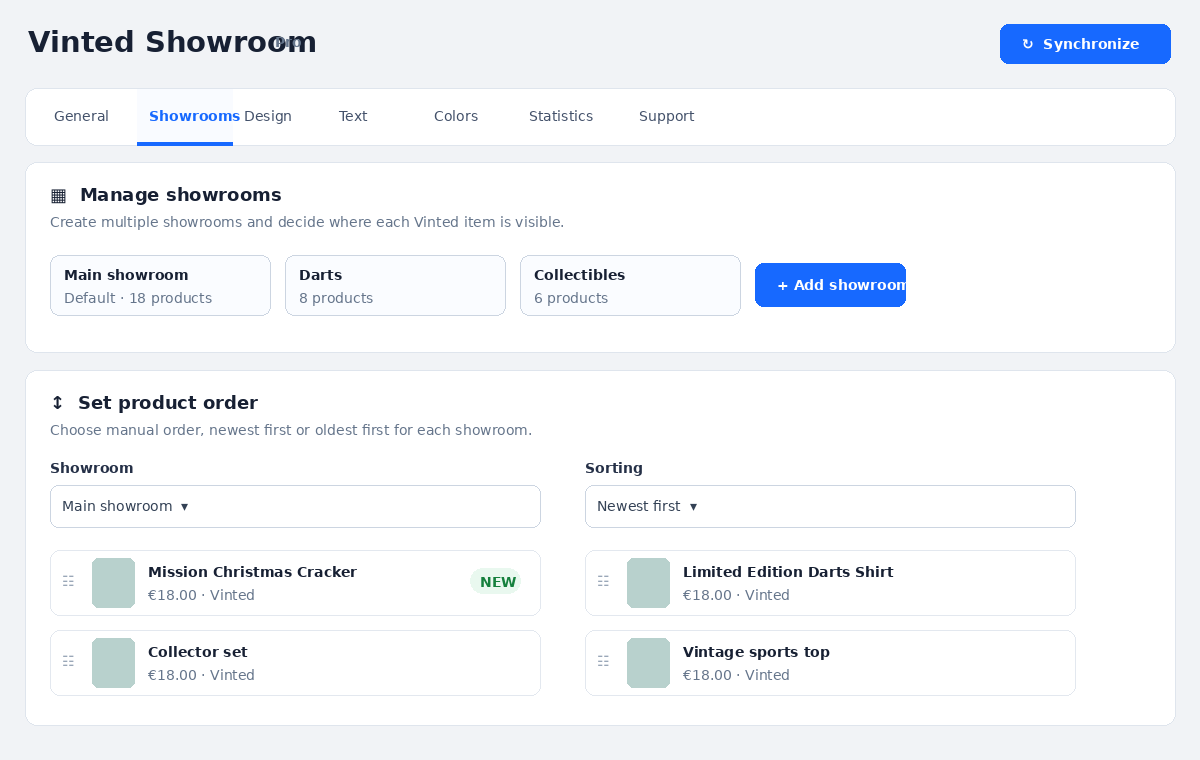
Task: Click the 'Manage showrooms' section heading
Action: 181,195
